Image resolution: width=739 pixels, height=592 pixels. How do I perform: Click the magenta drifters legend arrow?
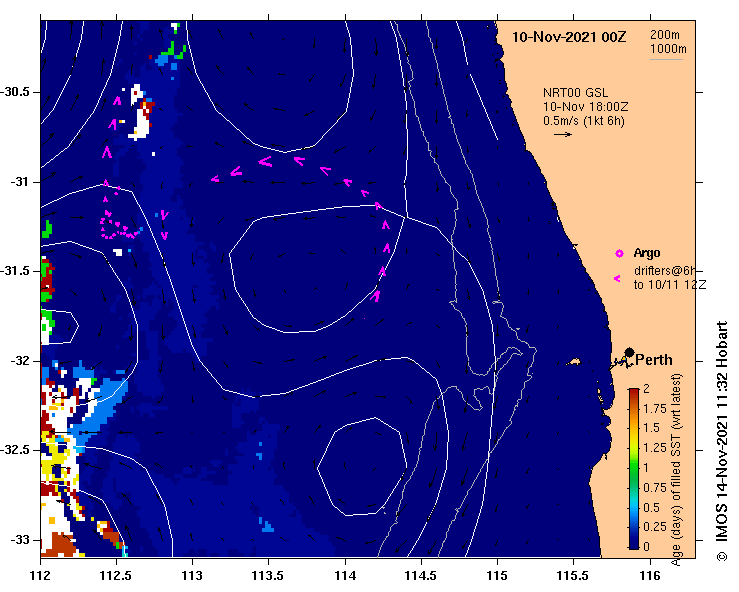[x=617, y=279]
